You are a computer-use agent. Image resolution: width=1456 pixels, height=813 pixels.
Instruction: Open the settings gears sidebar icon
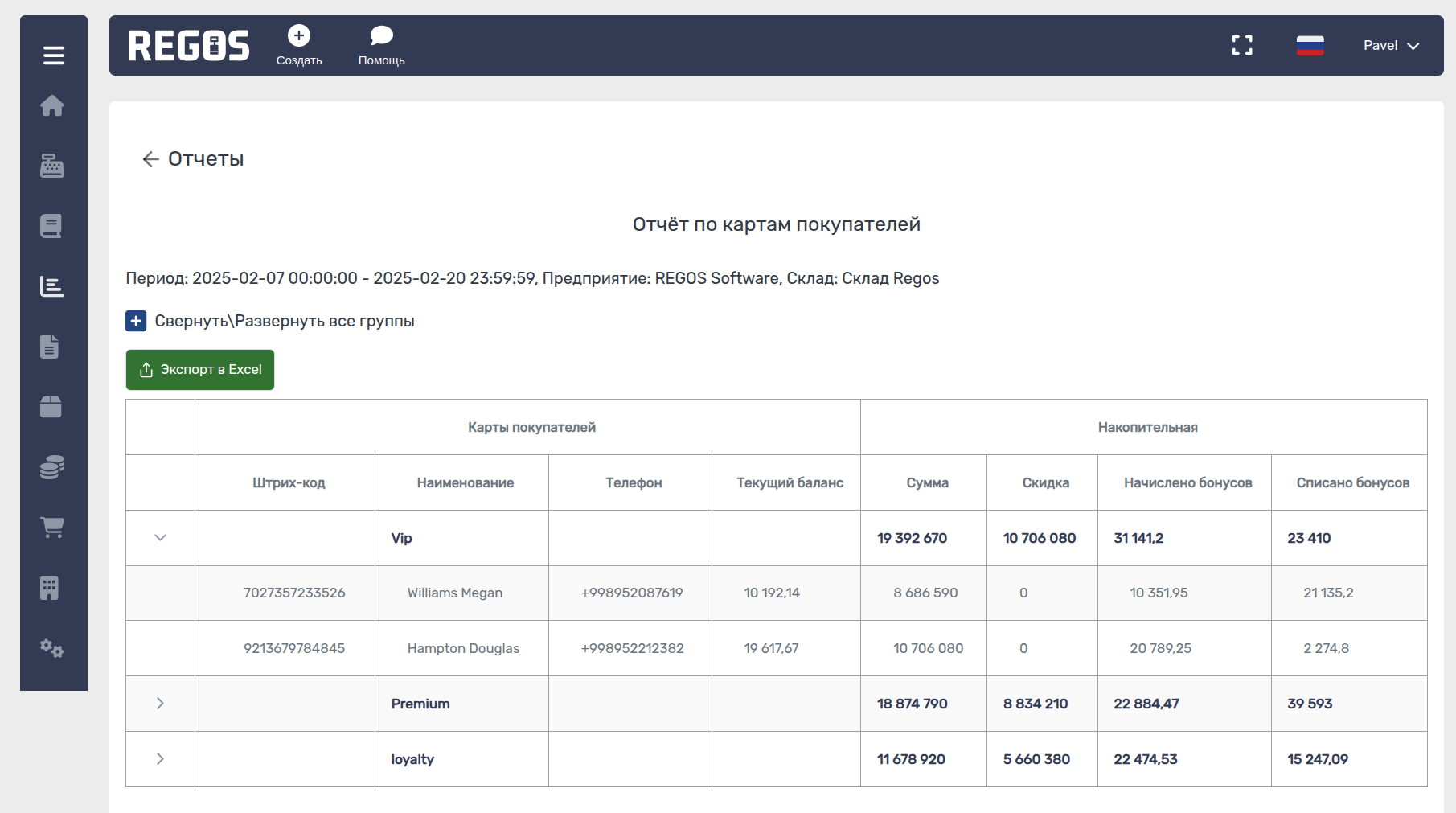coord(52,648)
